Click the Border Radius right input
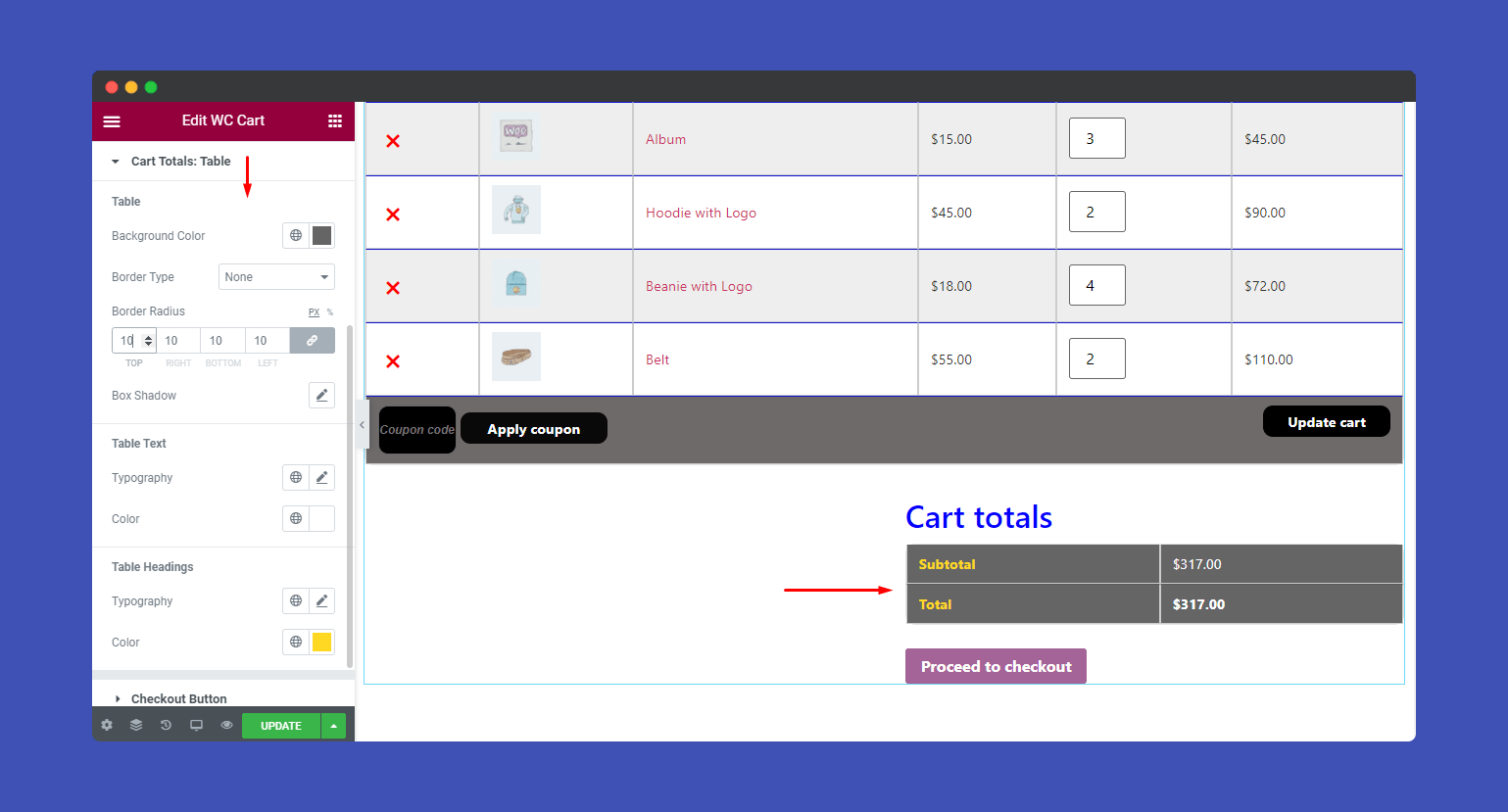 click(x=178, y=340)
